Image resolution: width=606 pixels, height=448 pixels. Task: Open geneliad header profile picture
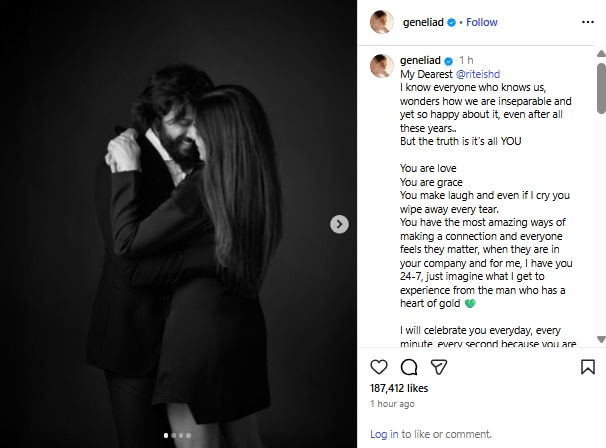coord(382,22)
